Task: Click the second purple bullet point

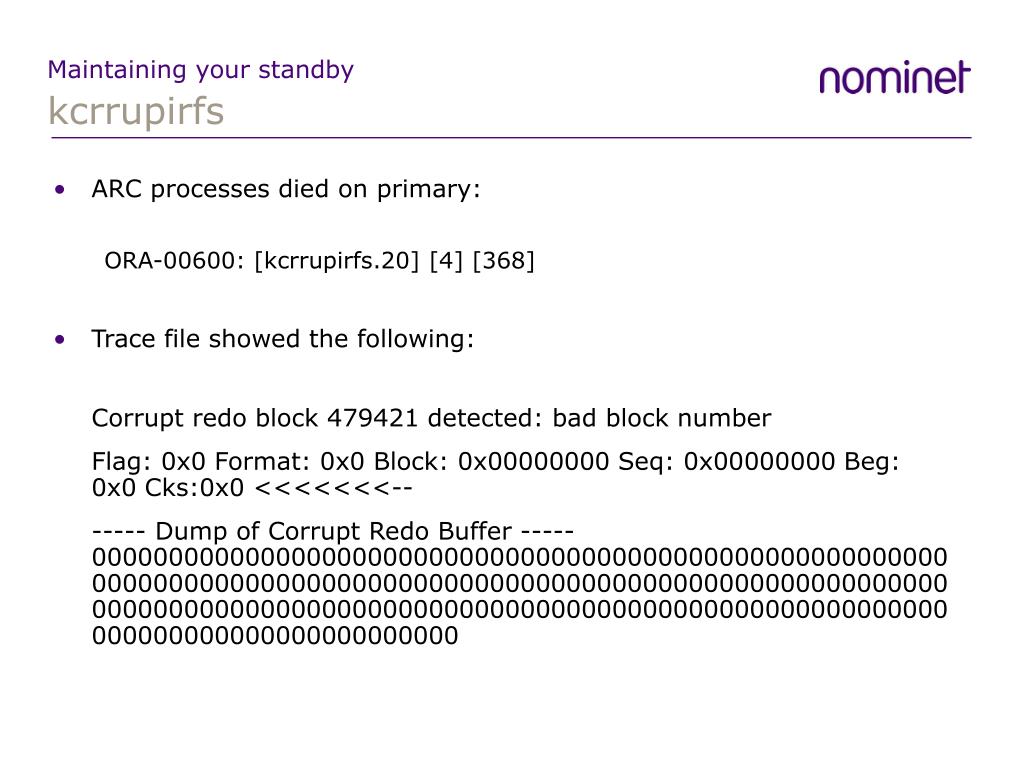Action: coord(60,340)
